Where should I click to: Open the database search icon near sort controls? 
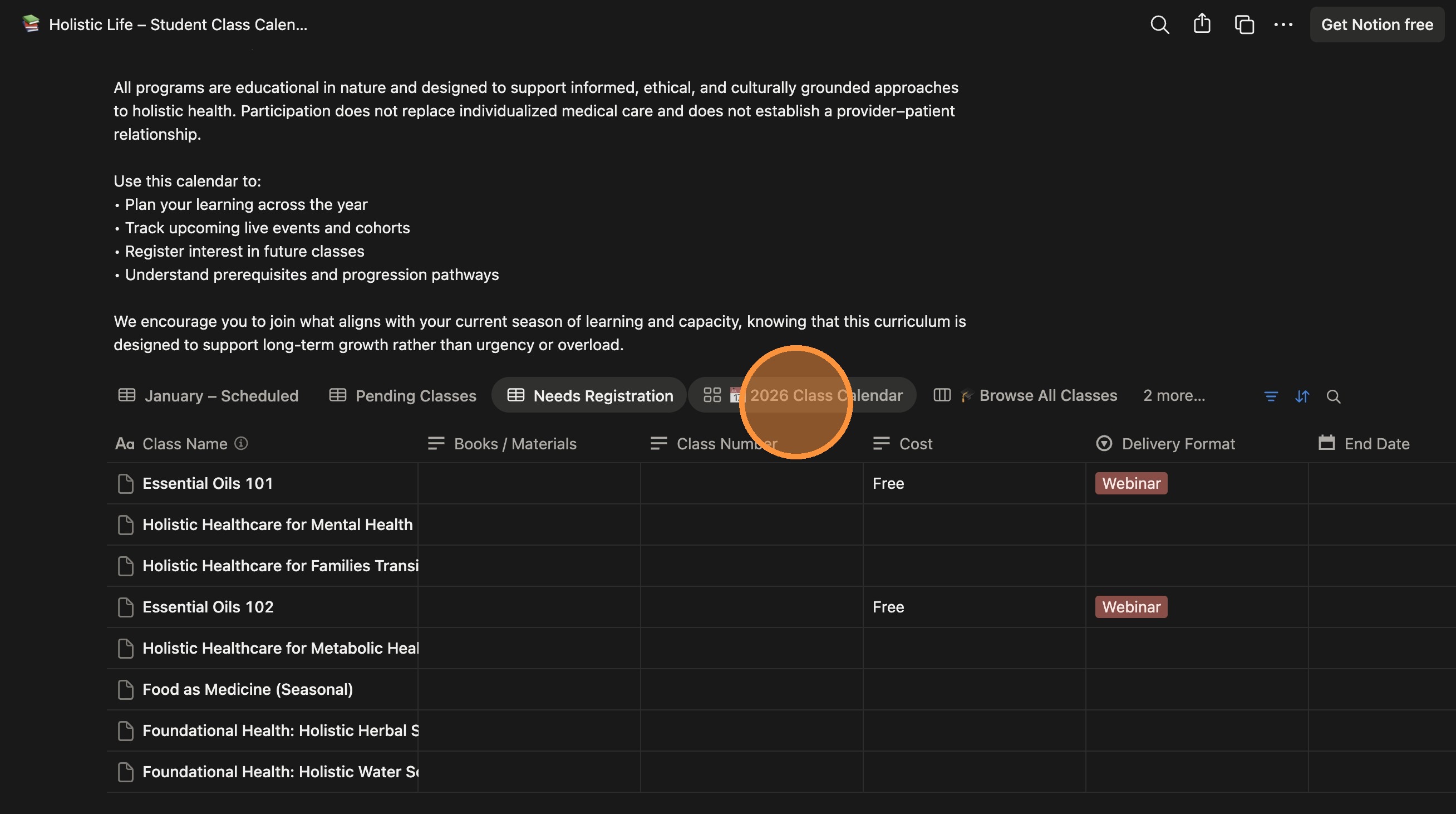point(1334,396)
